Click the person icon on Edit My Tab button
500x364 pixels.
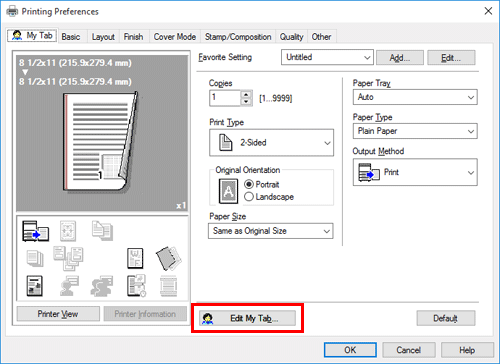point(208,319)
